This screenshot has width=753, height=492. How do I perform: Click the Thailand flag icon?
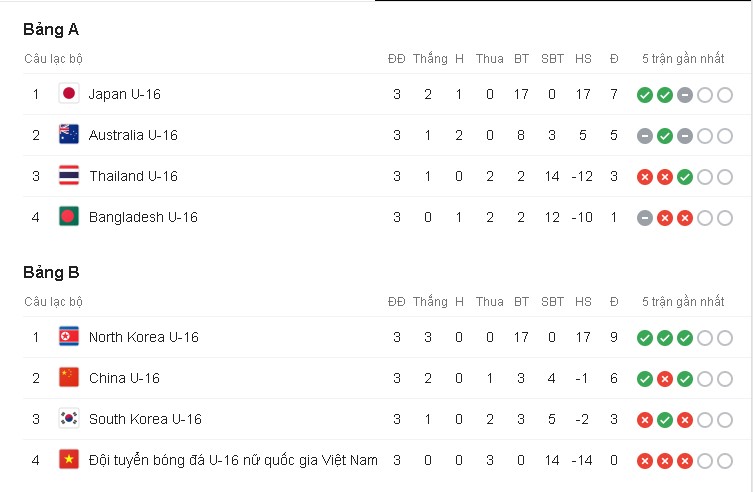(69, 176)
